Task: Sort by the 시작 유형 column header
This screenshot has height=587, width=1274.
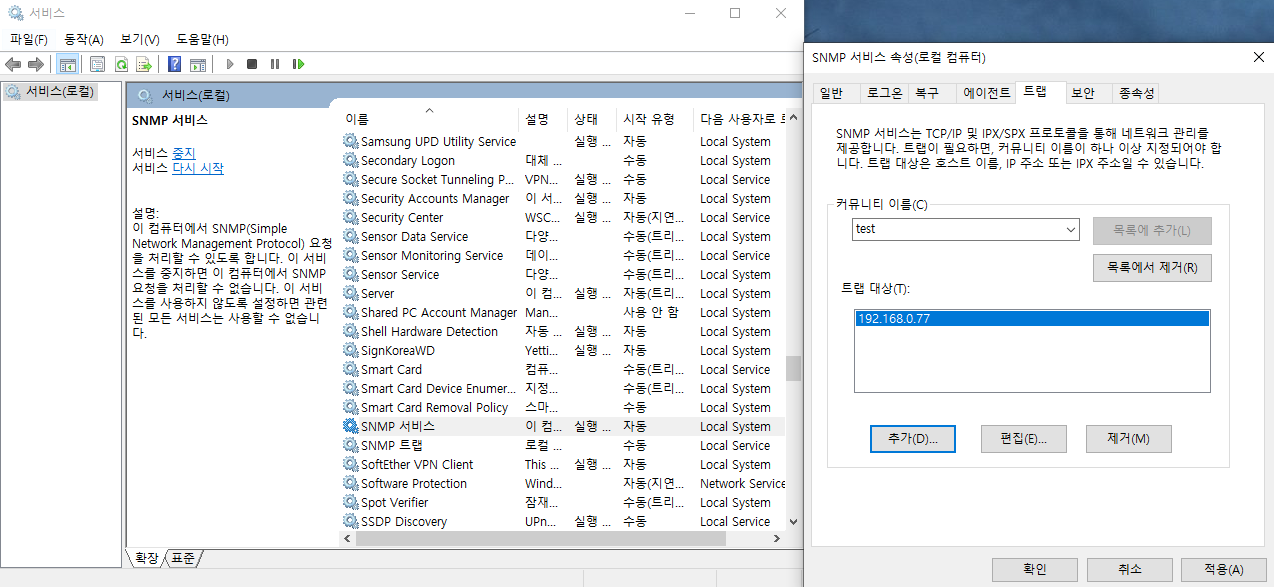Action: pos(654,119)
